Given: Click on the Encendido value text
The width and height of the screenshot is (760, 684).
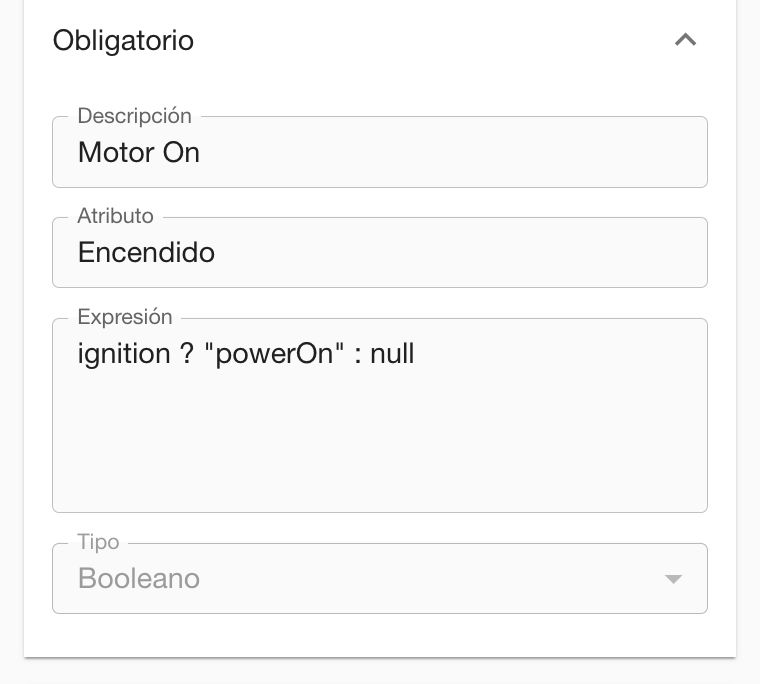Looking at the screenshot, I should pyautogui.click(x=146, y=252).
